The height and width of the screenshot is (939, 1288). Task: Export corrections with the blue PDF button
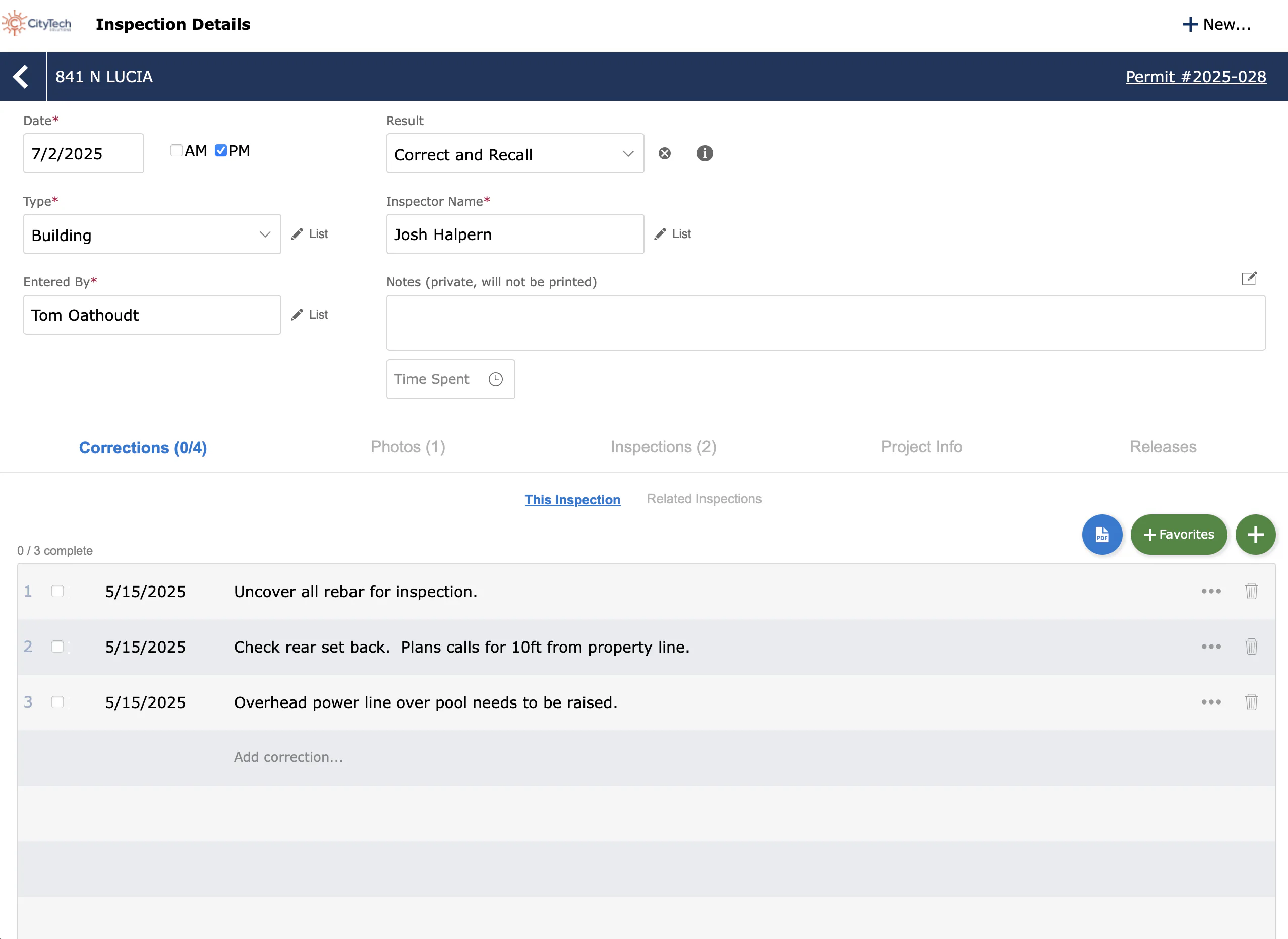(x=1101, y=534)
